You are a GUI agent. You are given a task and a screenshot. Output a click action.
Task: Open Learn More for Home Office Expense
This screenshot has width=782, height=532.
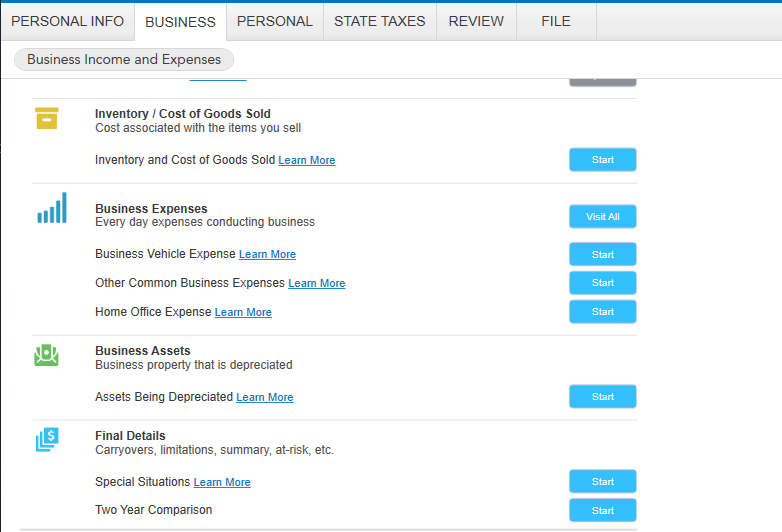click(243, 313)
